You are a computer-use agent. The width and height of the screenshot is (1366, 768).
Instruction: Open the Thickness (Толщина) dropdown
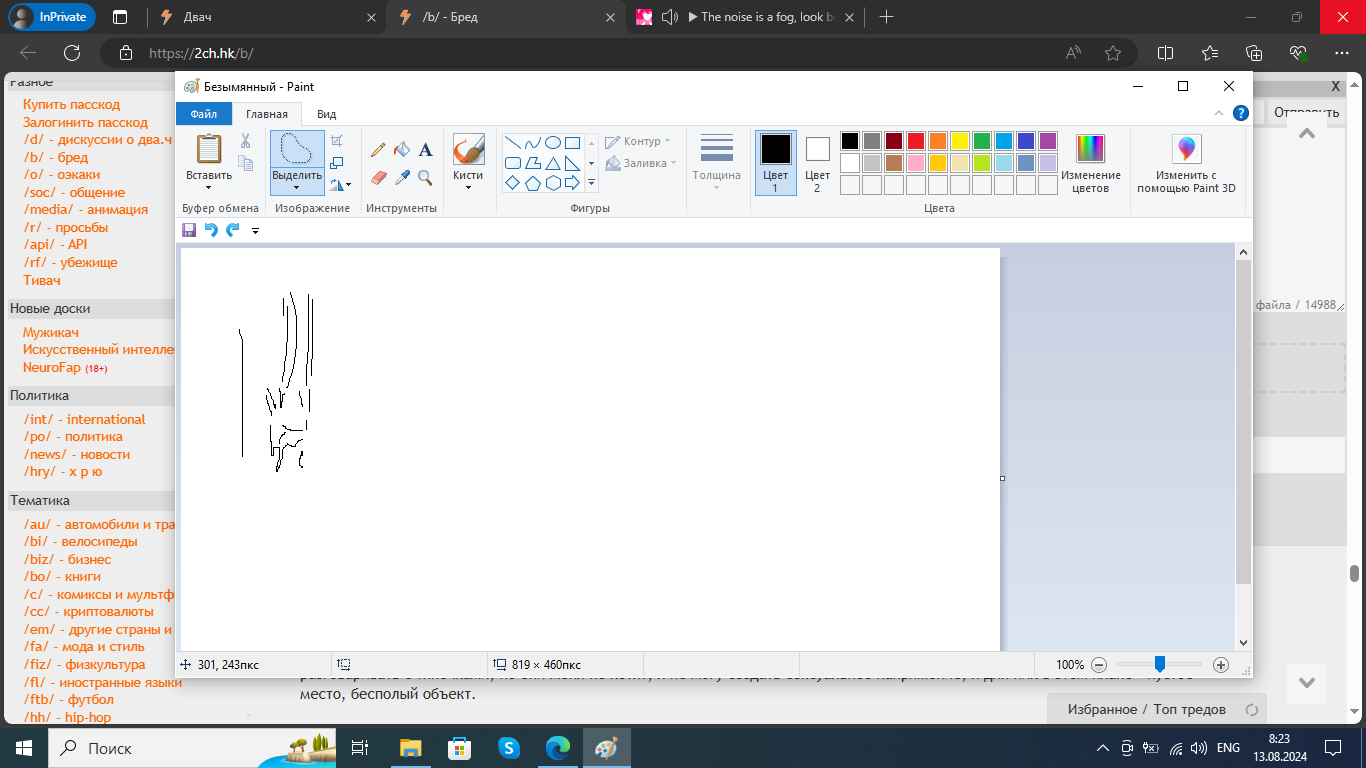[717, 163]
